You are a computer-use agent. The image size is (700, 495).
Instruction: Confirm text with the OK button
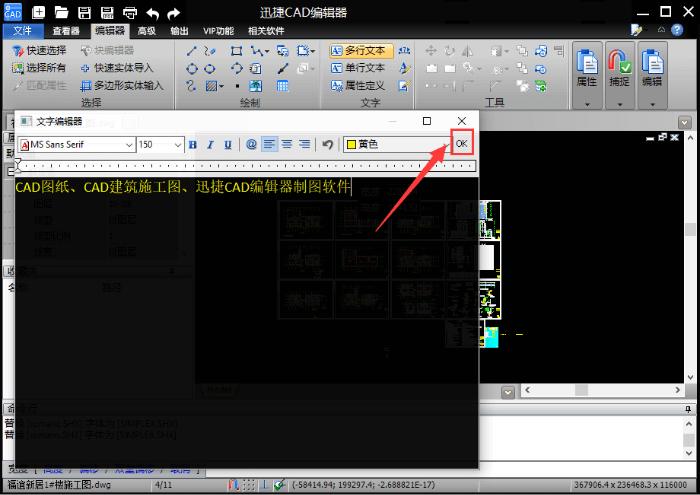tap(461, 143)
